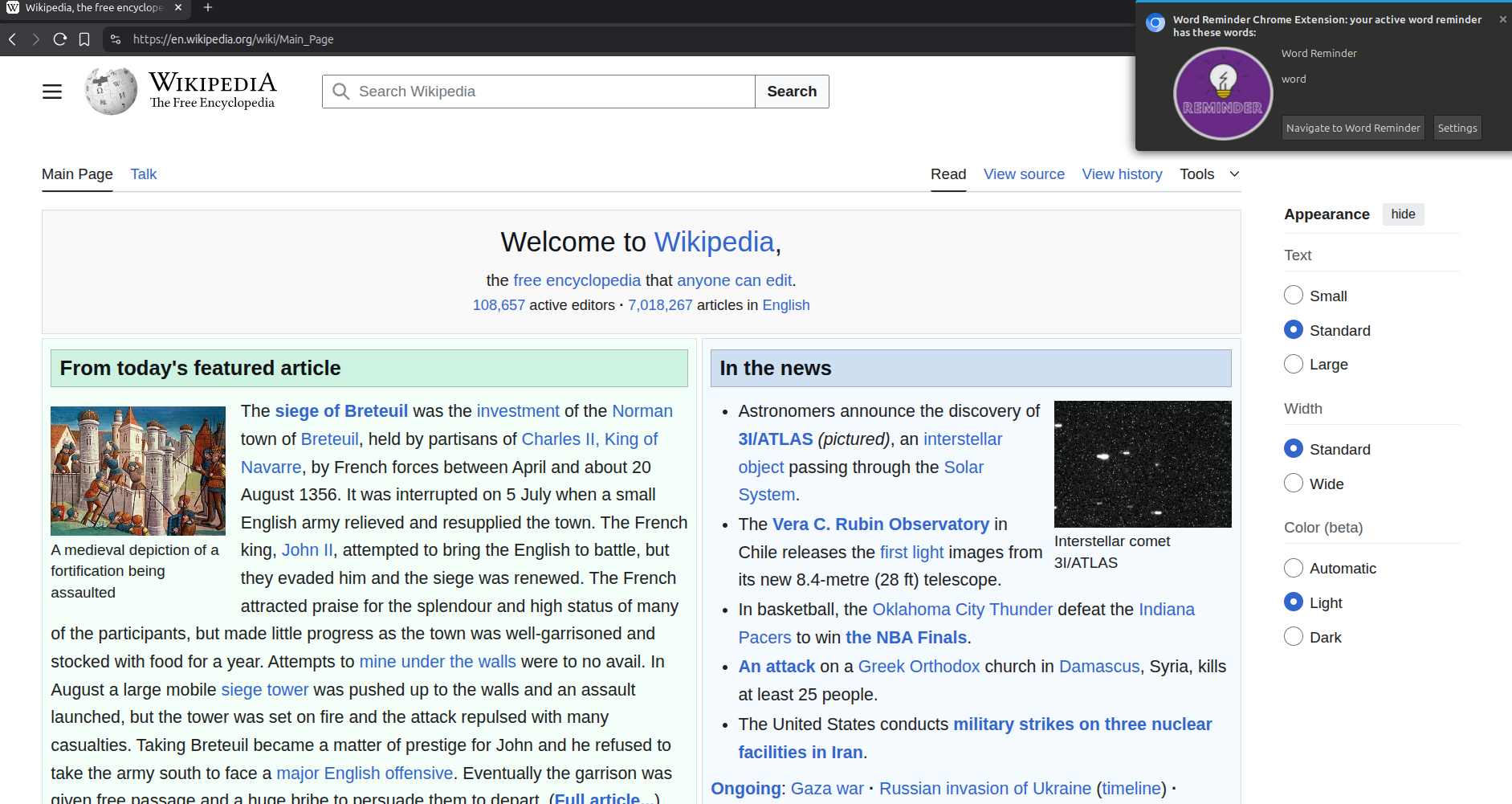Viewport: 1512px width, 804px height.
Task: Click the magnifier icon in search box
Action: click(x=341, y=92)
